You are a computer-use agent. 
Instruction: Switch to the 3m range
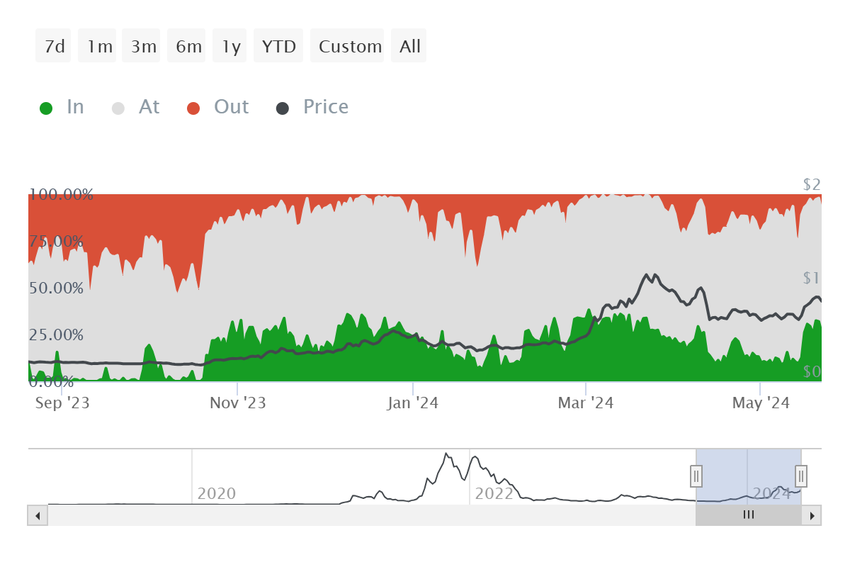pos(141,46)
